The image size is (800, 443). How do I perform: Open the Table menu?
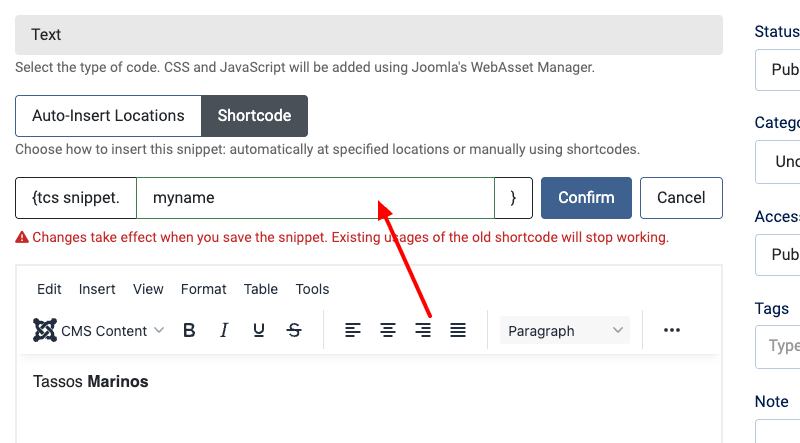(x=261, y=289)
